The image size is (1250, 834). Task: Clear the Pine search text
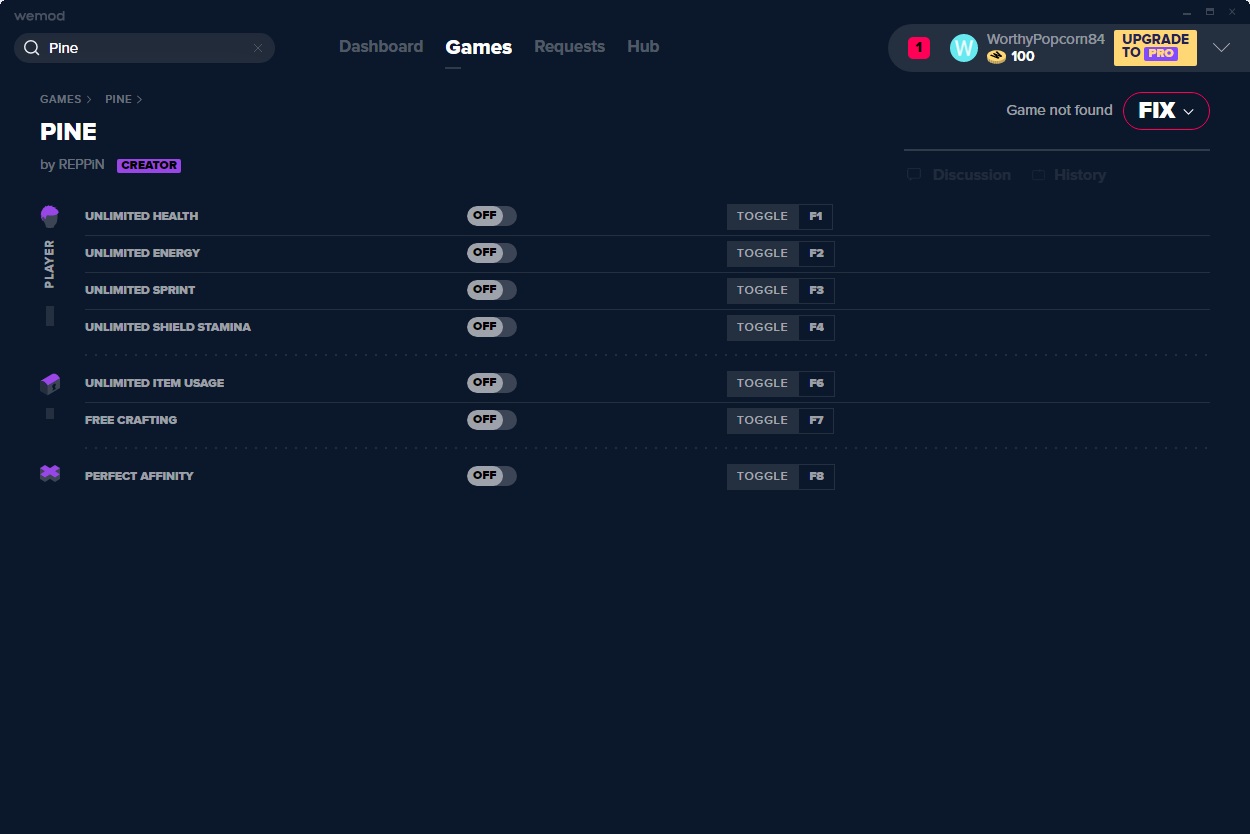coord(258,48)
